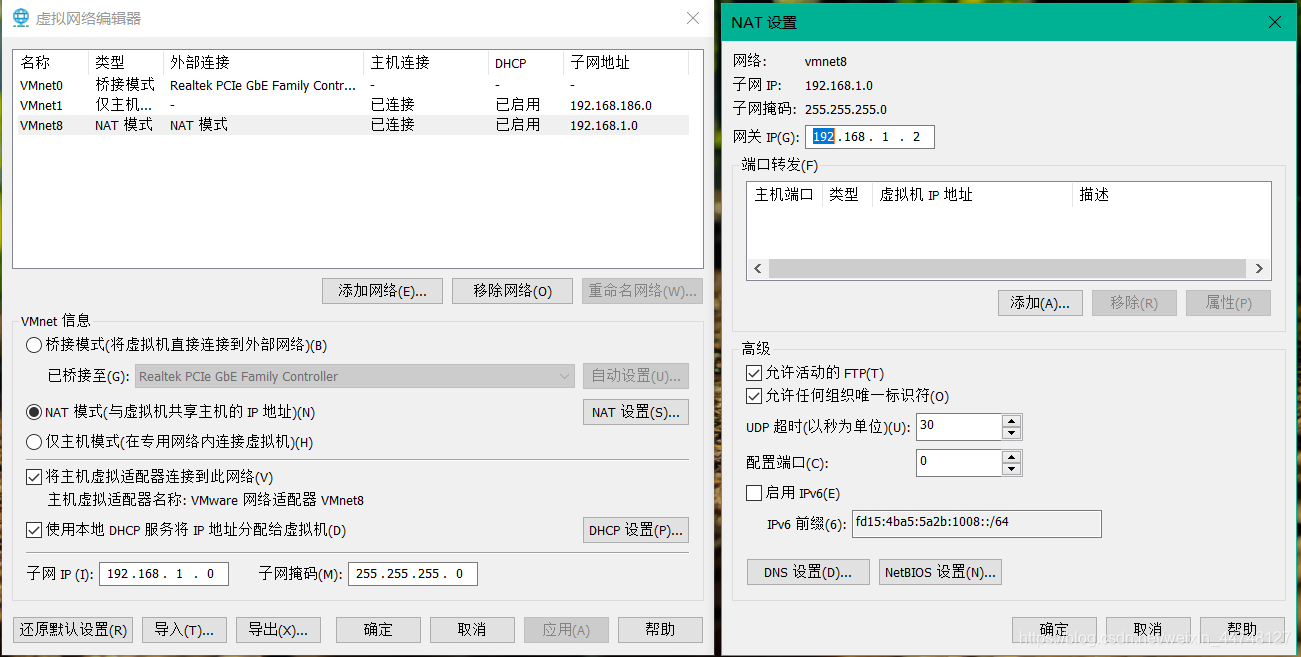Click 主机端口 column header in NAT settings
Image resolution: width=1301 pixels, height=657 pixels.
[784, 195]
